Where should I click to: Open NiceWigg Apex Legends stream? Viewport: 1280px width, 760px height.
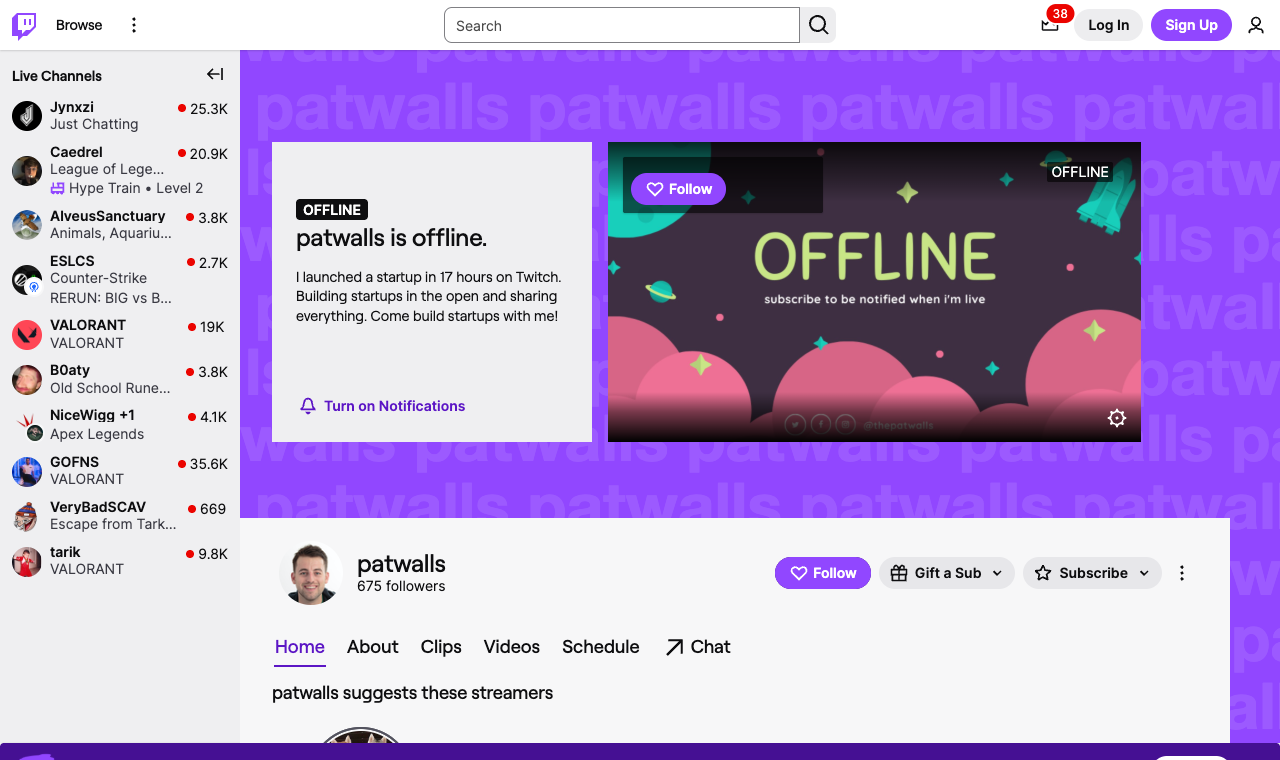120,425
